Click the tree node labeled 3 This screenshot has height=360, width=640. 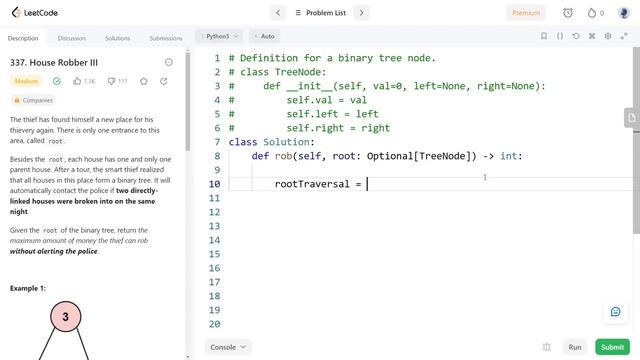pos(66,317)
